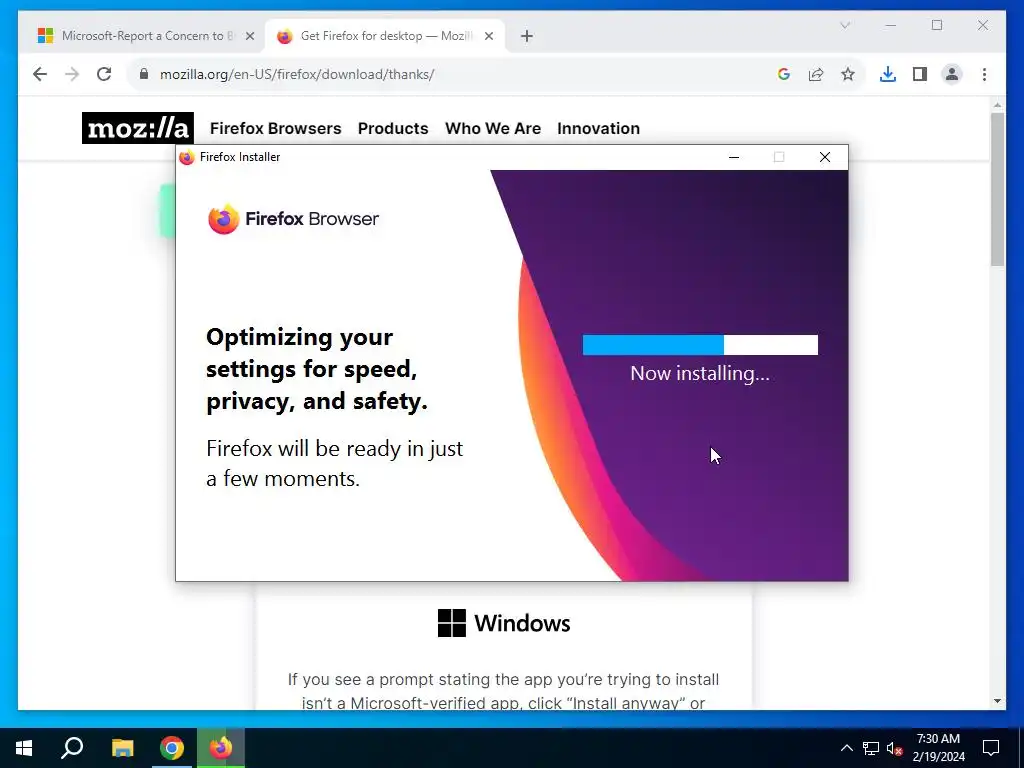Reload the Mozilla page
Viewport: 1024px width, 768px height.
click(104, 74)
